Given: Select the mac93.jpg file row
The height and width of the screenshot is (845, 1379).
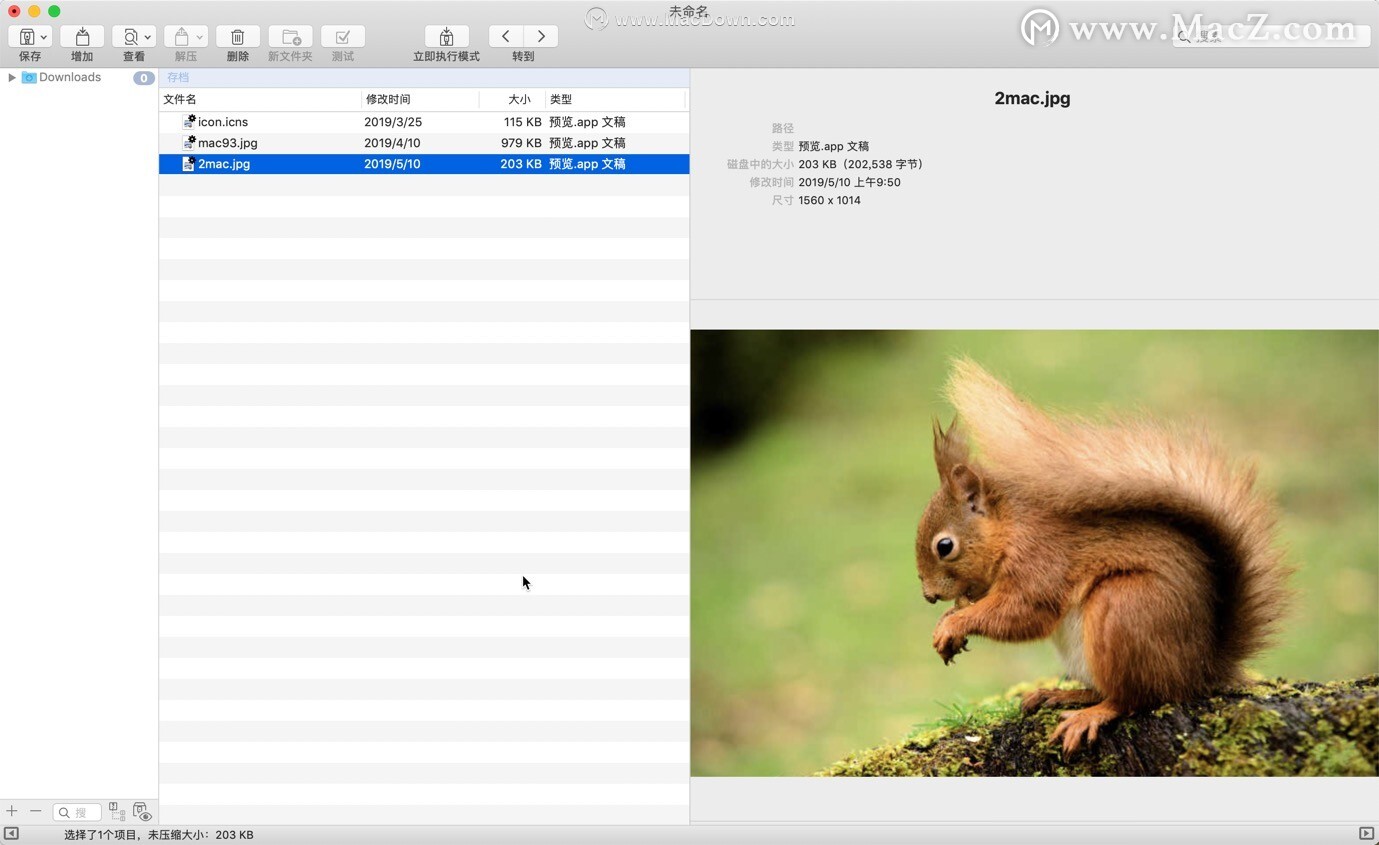Looking at the screenshot, I should pos(424,143).
